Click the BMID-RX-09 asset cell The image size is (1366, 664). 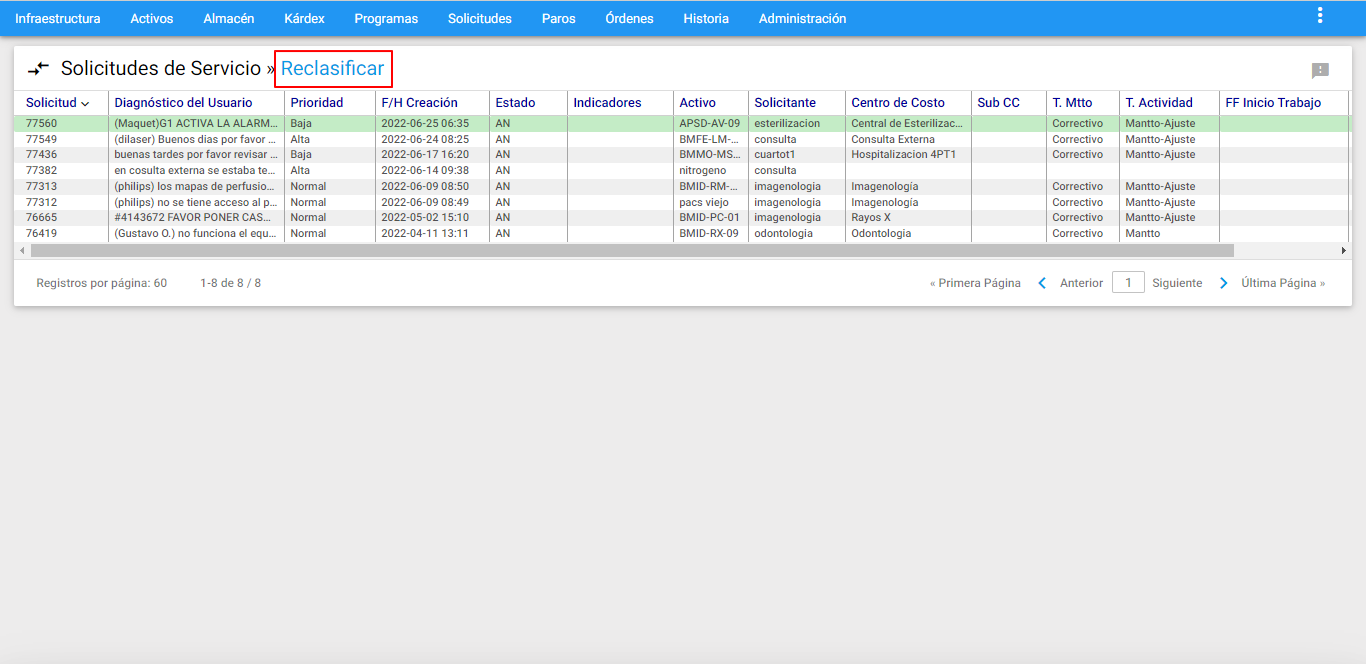click(710, 233)
